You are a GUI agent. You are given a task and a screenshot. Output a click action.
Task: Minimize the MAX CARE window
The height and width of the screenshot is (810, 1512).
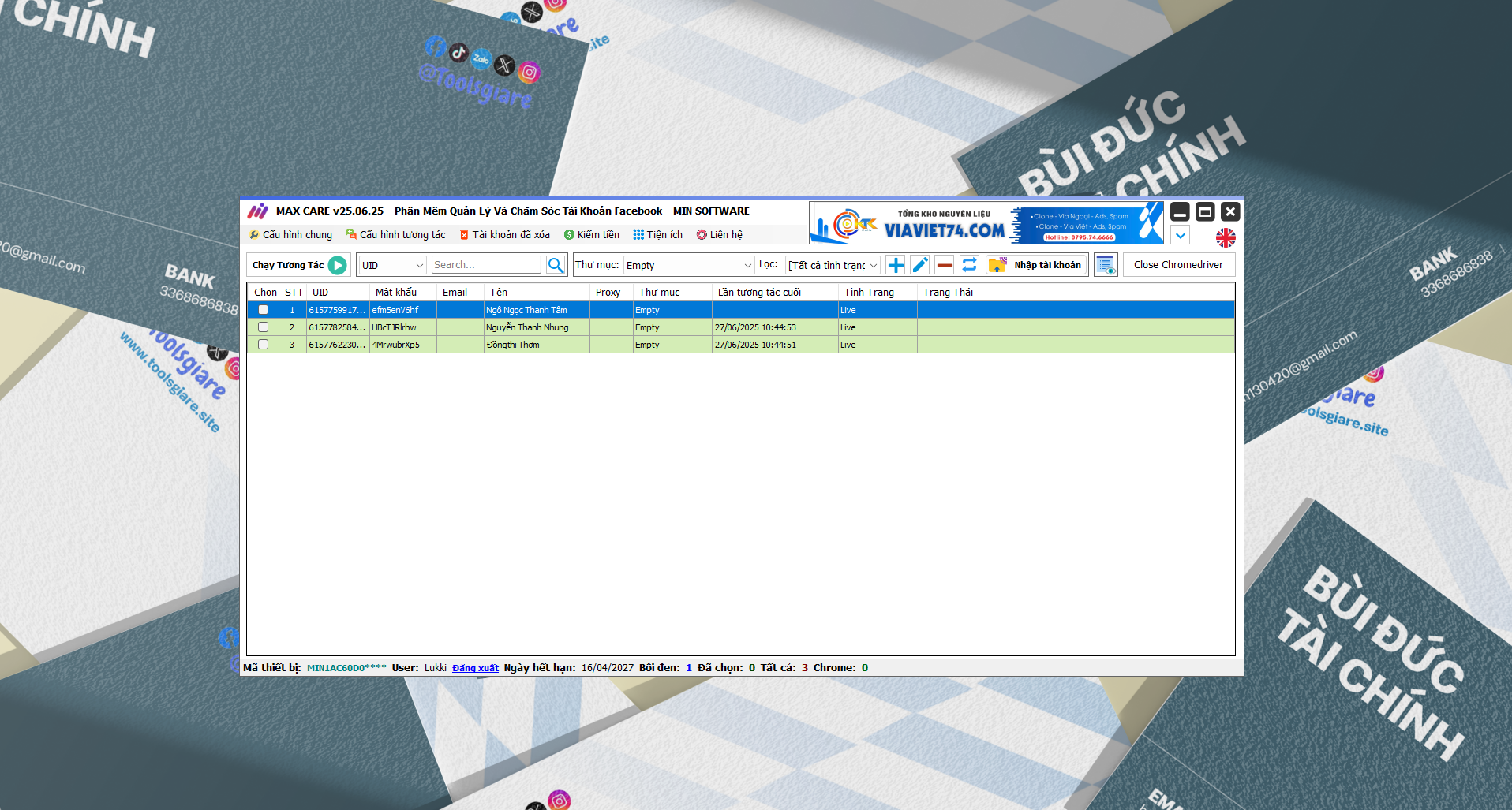[1180, 211]
